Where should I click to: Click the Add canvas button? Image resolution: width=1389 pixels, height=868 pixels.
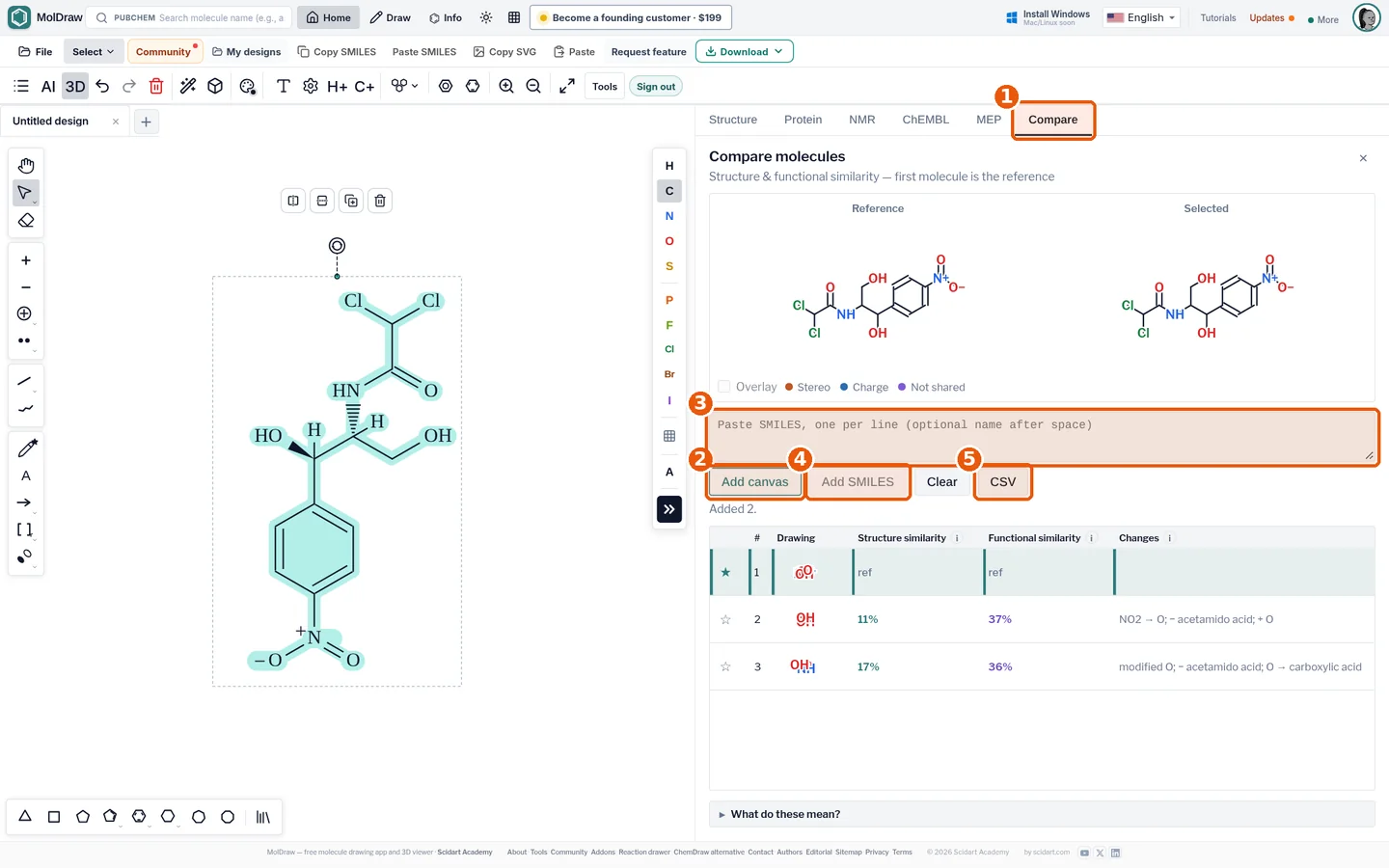(x=755, y=481)
